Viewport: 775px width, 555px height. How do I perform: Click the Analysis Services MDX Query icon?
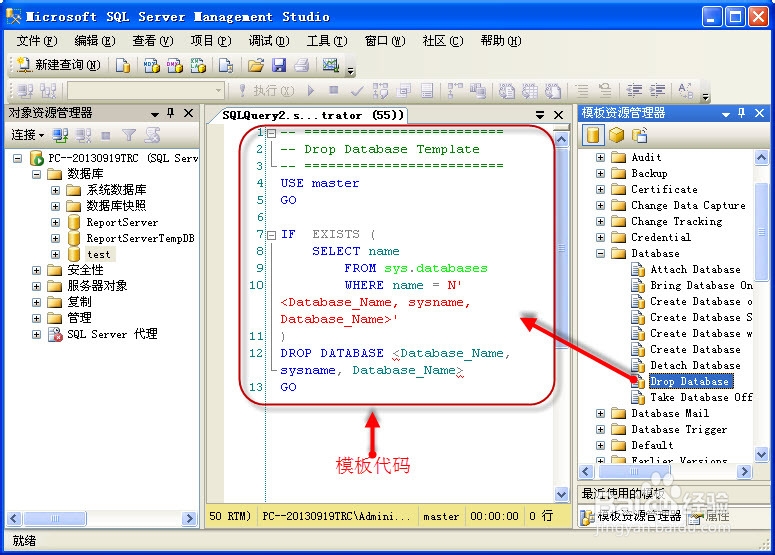(152, 65)
